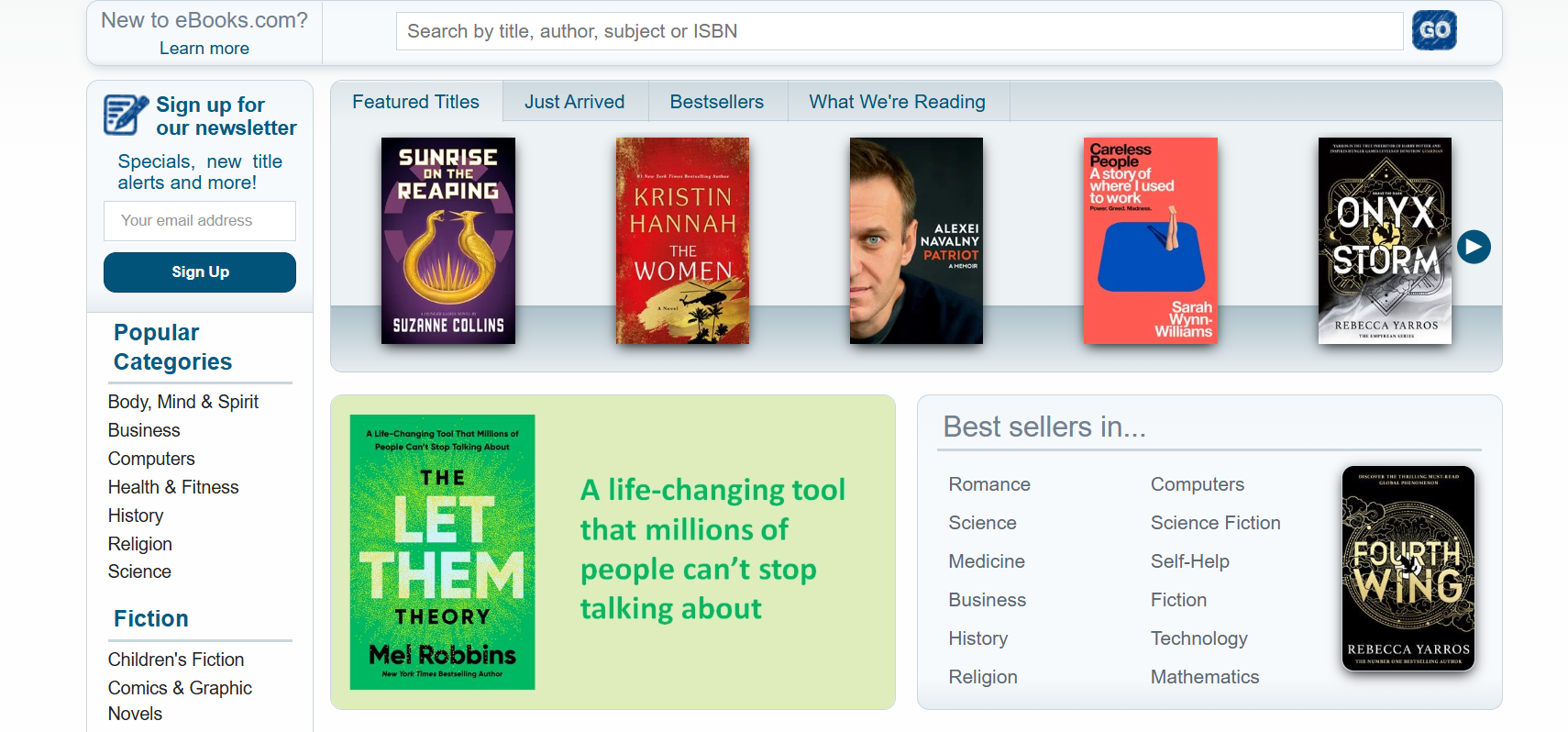Screen dimensions: 1568x732
Task: Switch to the Just Arrived tab
Action: (x=575, y=102)
